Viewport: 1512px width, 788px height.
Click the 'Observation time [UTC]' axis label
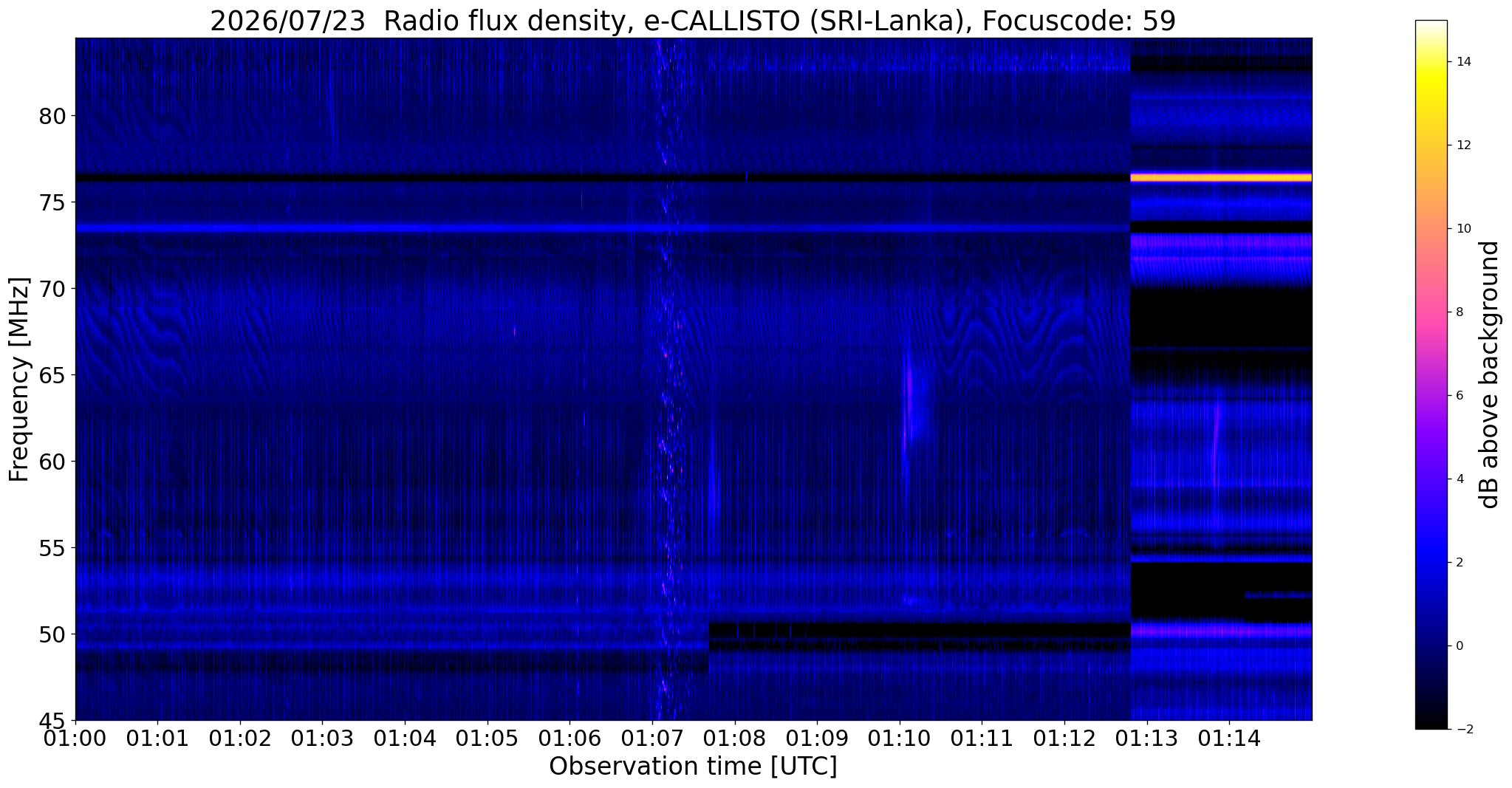(x=693, y=767)
